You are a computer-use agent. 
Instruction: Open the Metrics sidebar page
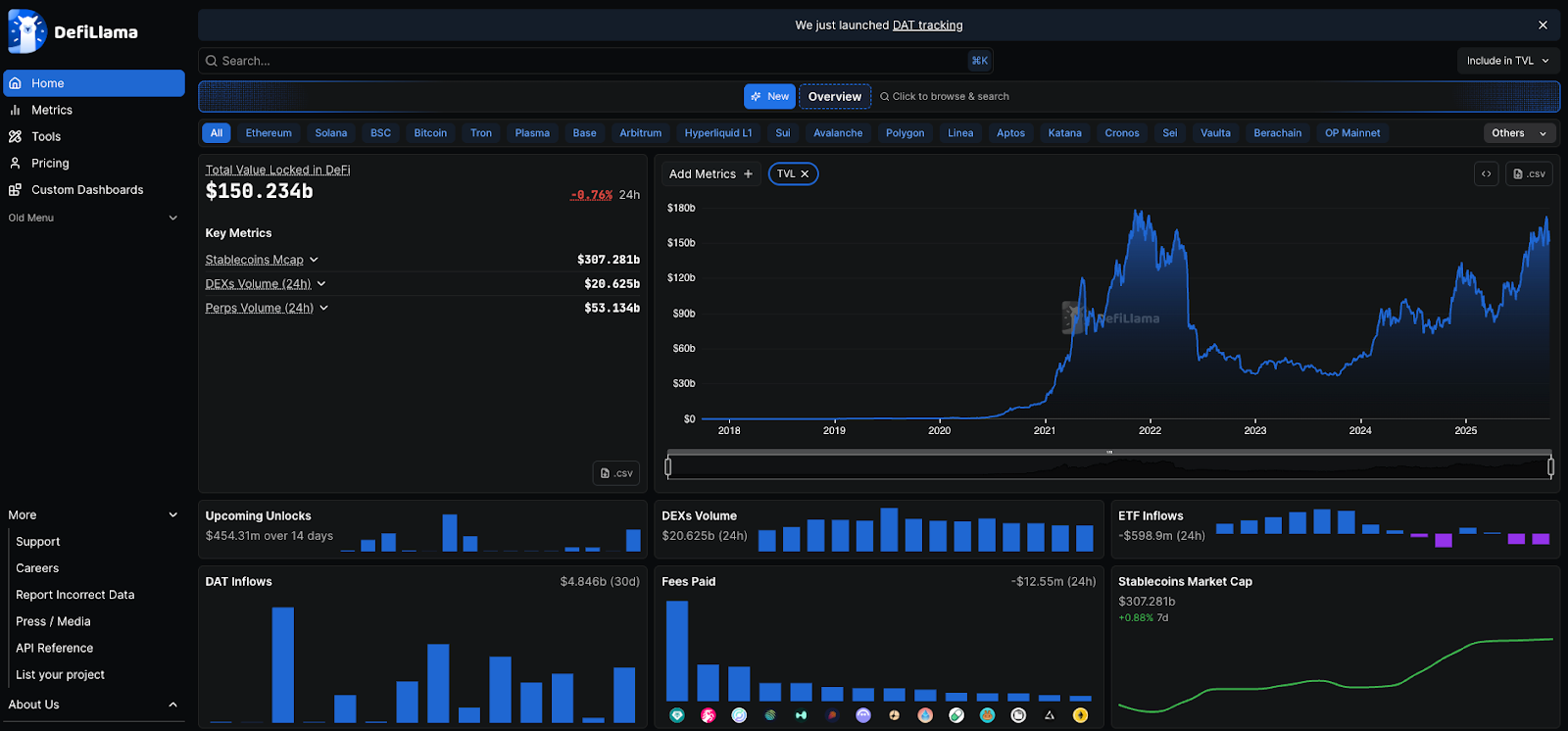click(51, 110)
